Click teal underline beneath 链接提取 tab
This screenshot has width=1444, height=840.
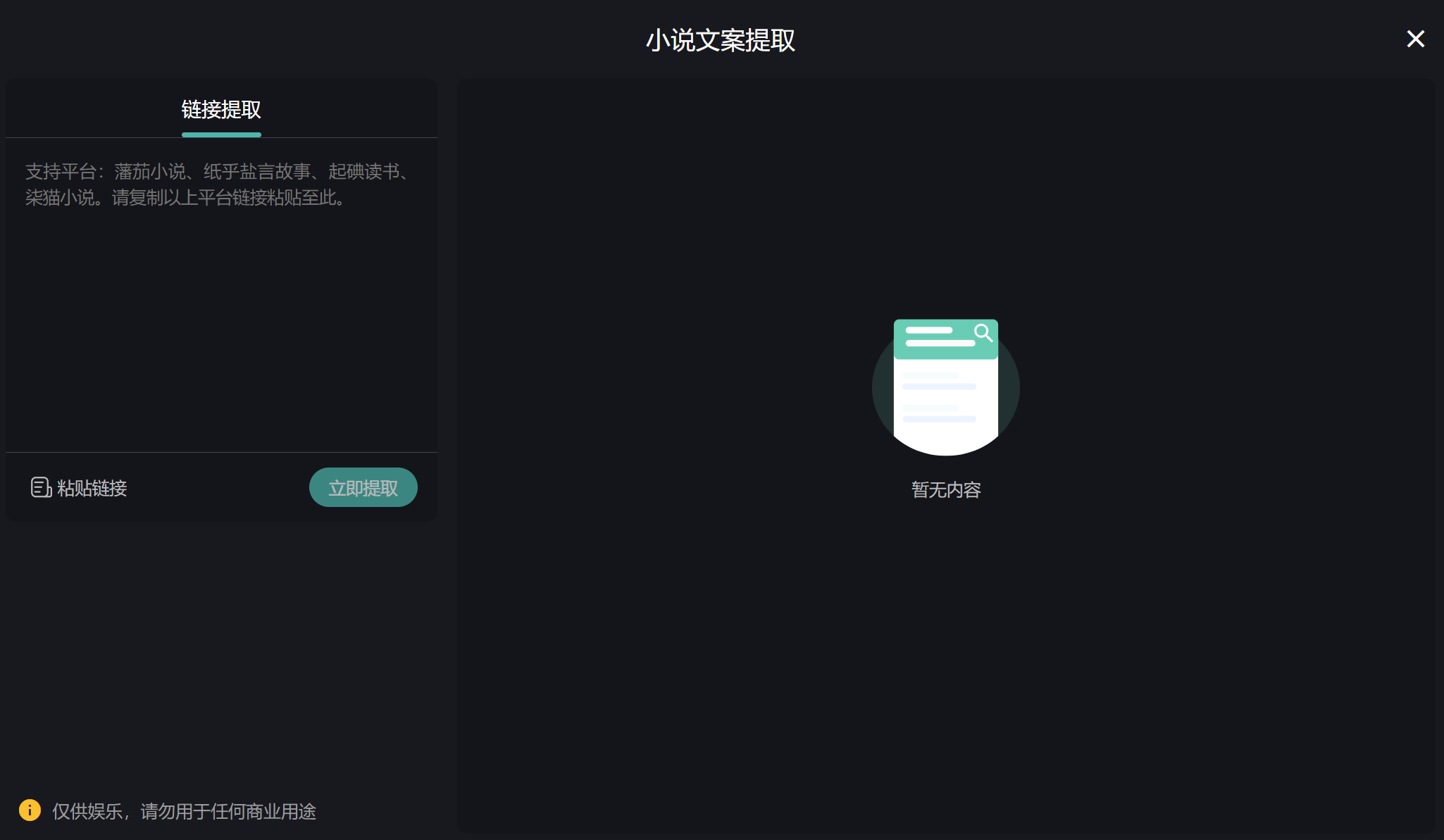pyautogui.click(x=221, y=134)
